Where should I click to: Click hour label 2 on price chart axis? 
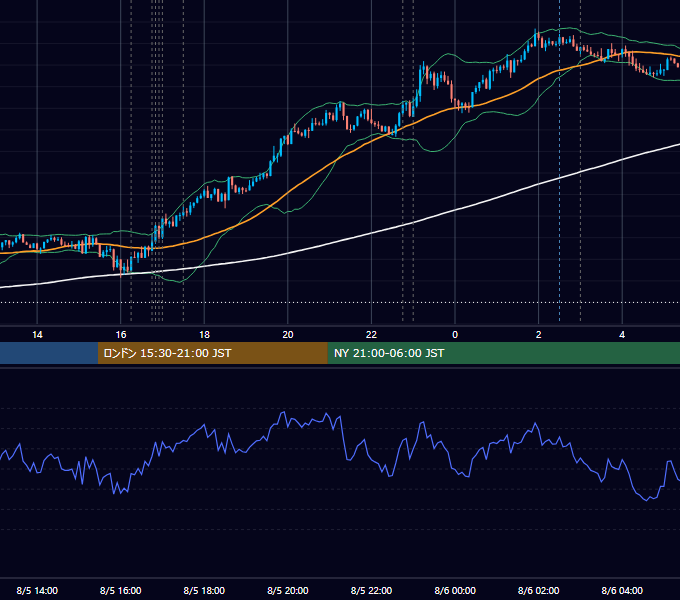pyautogui.click(x=539, y=334)
